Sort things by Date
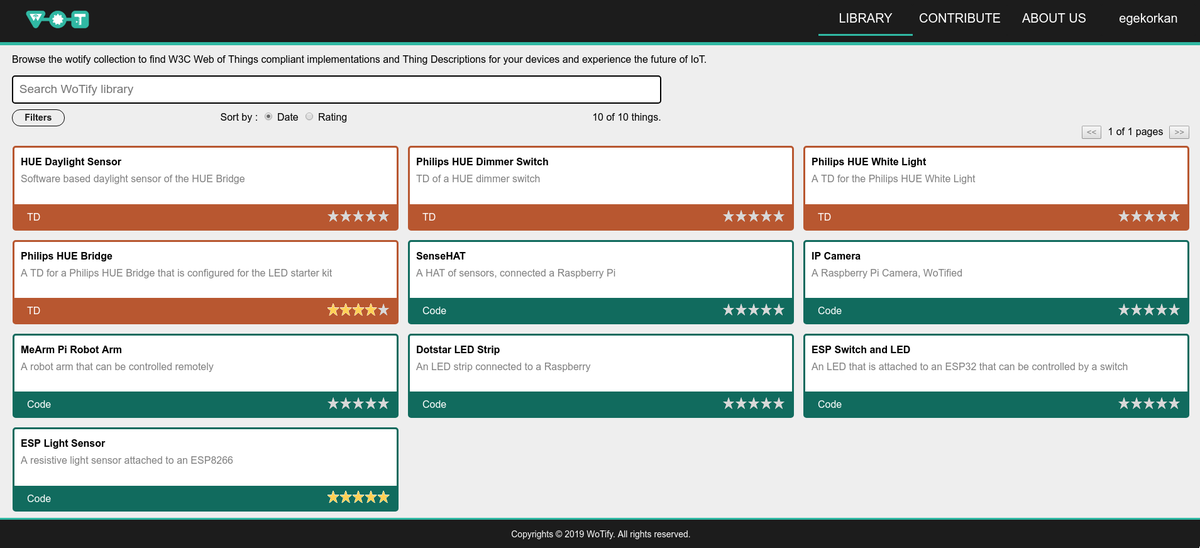 coord(269,117)
